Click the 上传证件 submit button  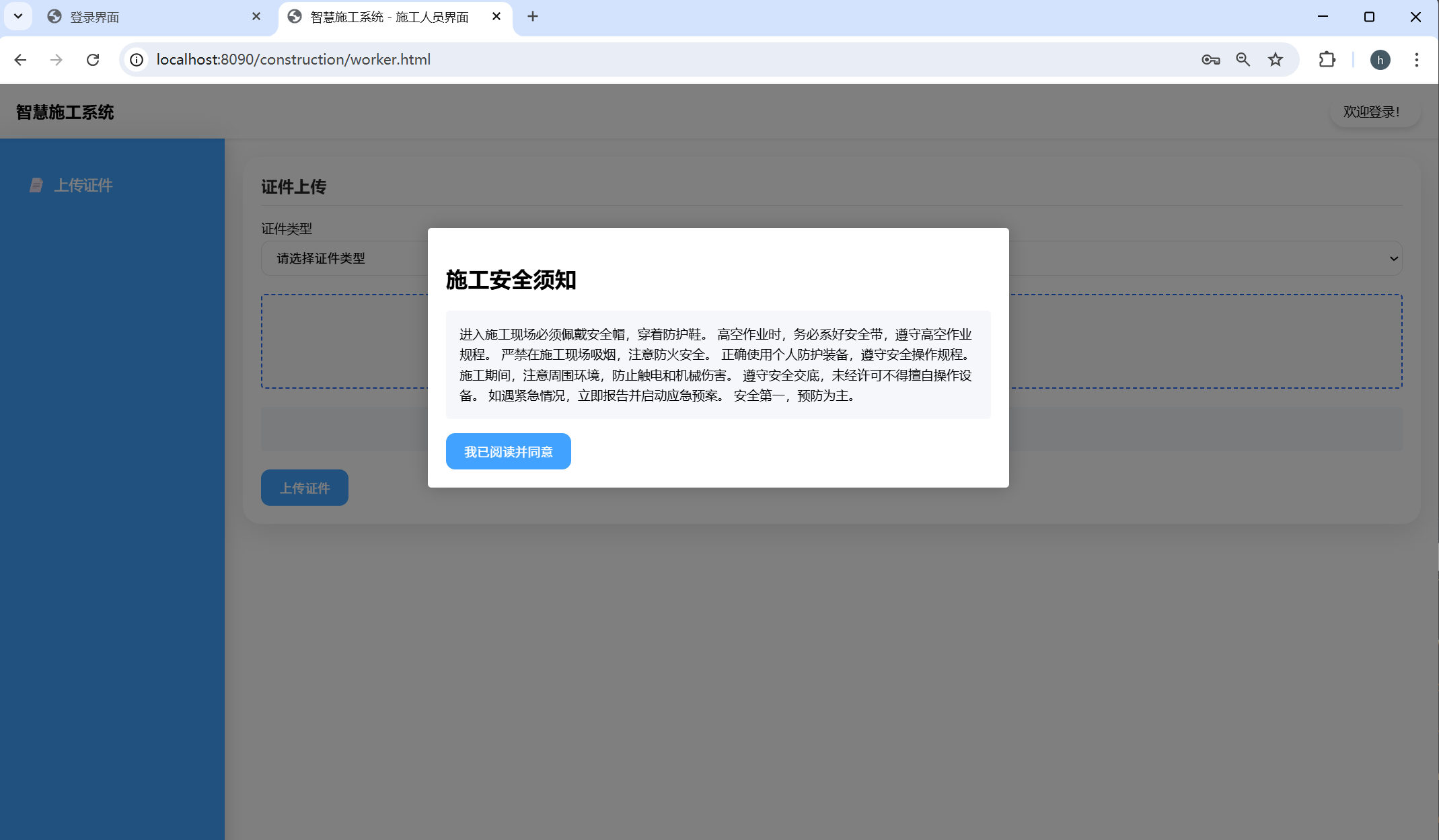click(304, 488)
